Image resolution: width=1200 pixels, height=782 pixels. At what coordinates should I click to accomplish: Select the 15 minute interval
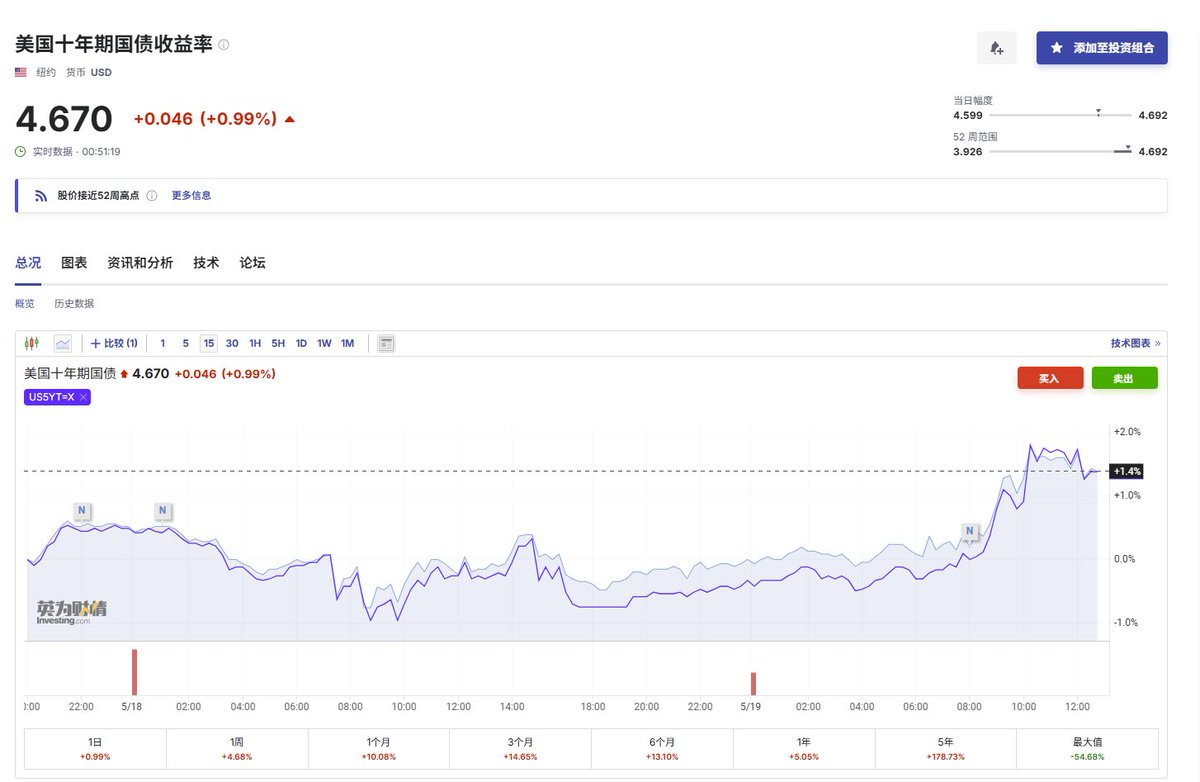click(x=209, y=343)
